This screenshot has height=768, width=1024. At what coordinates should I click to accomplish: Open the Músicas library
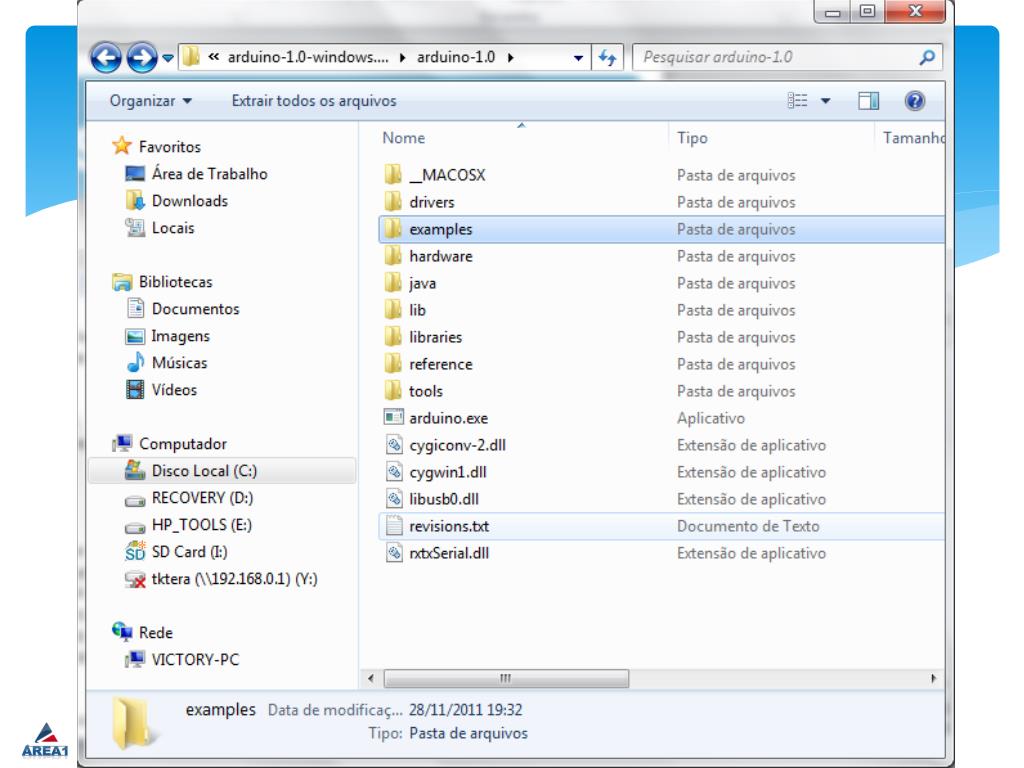pyautogui.click(x=180, y=362)
